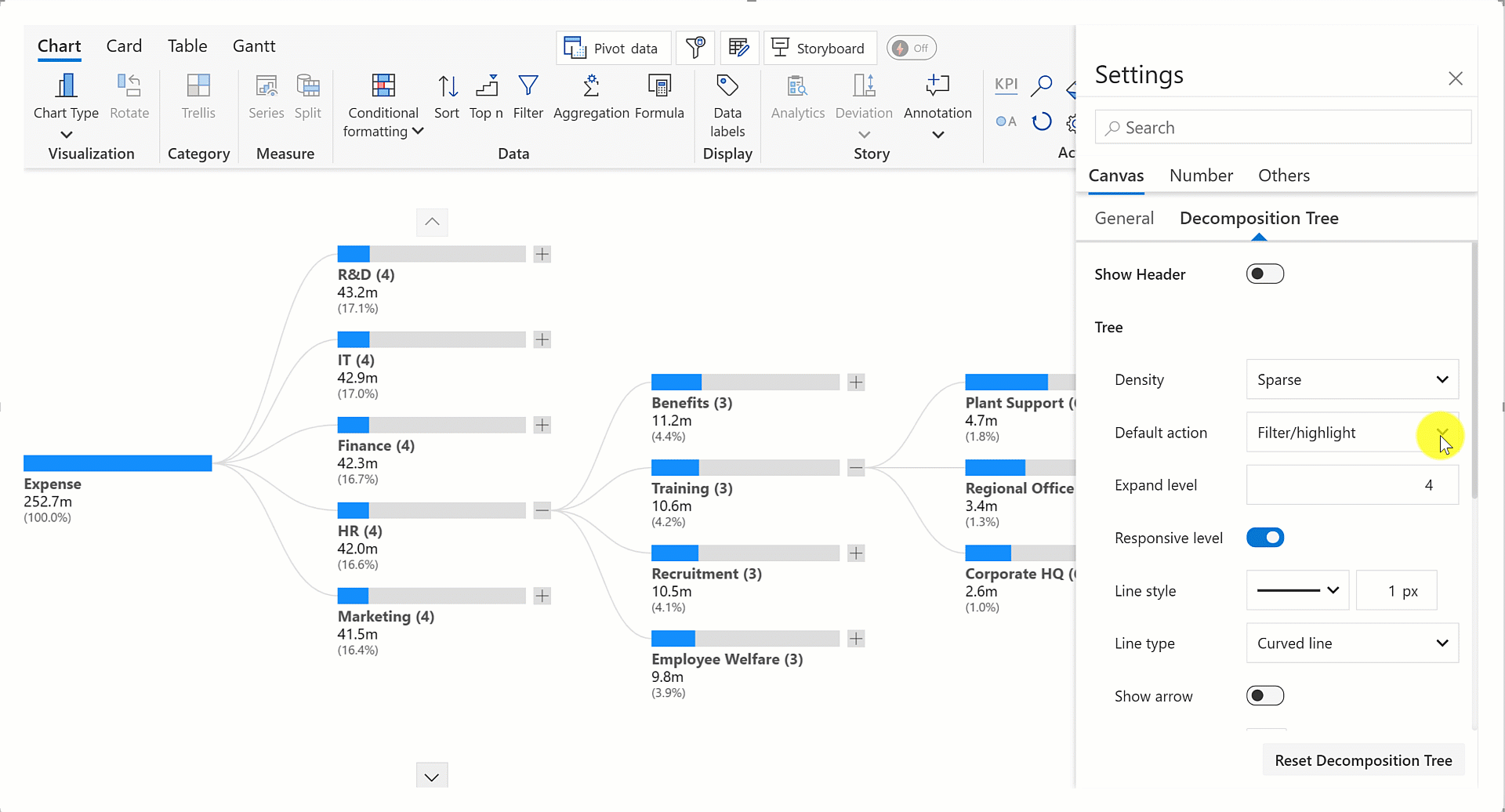This screenshot has width=1505, height=812.
Task: Click the Data labels icon
Action: 727,85
